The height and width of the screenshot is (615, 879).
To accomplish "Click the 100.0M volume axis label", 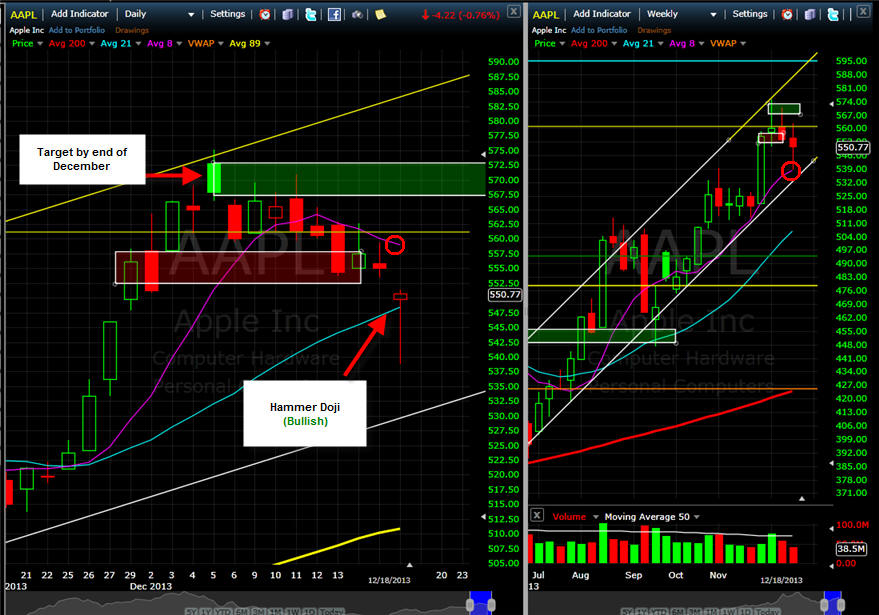I will (x=852, y=525).
